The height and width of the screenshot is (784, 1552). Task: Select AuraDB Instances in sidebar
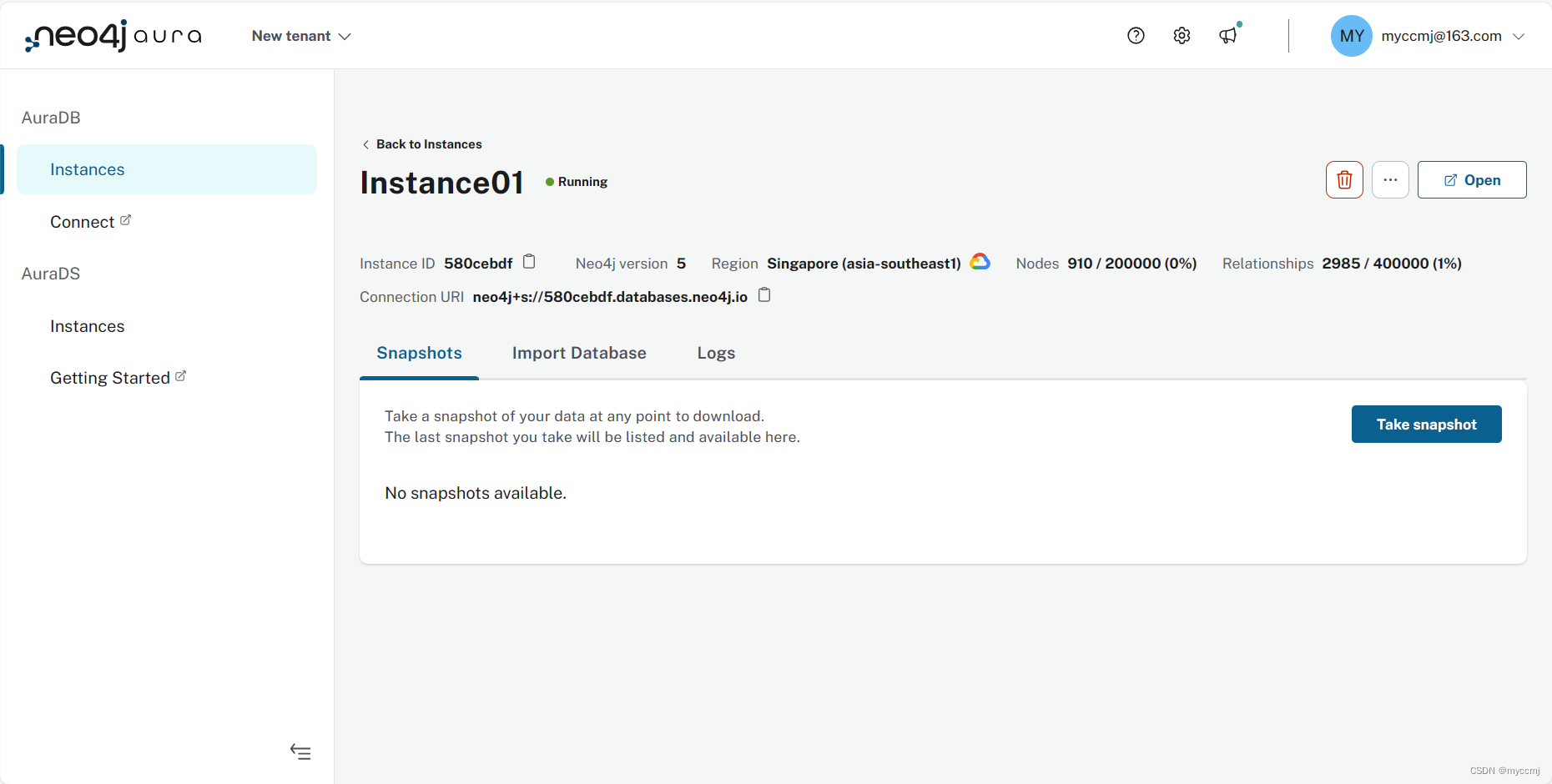pyautogui.click(x=167, y=169)
